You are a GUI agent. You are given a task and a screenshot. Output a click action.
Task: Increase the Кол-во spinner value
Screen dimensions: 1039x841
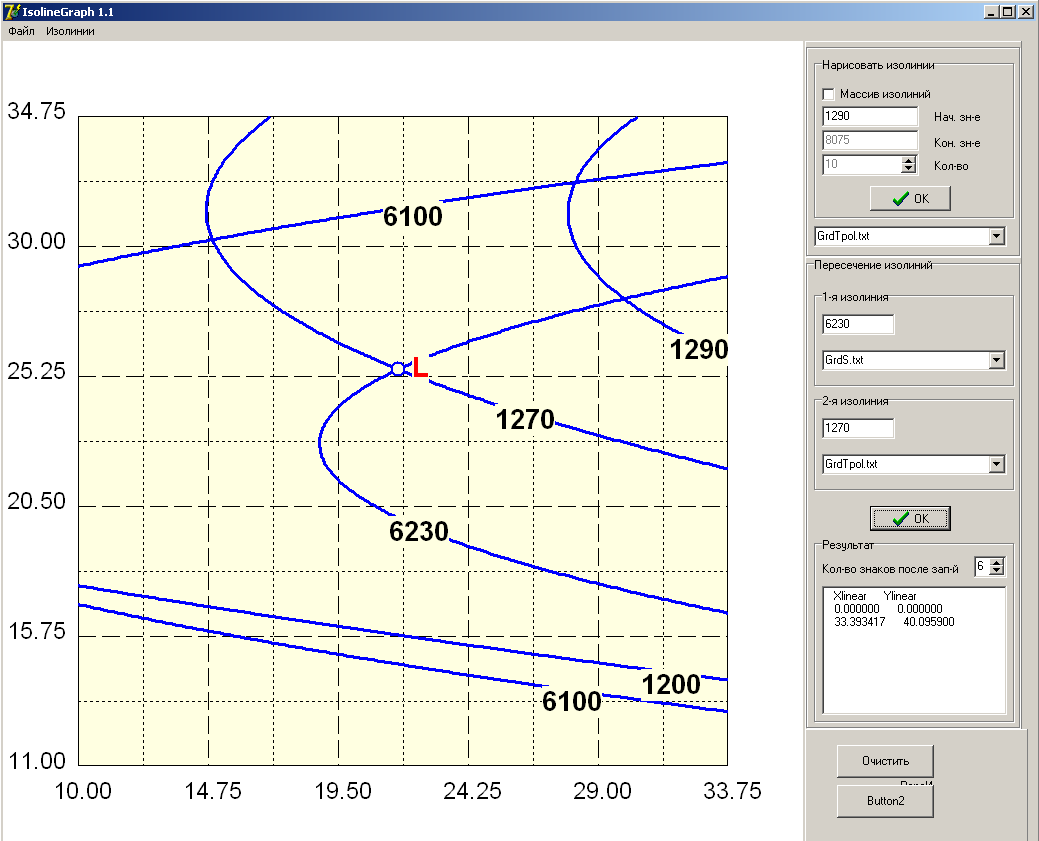click(908, 160)
